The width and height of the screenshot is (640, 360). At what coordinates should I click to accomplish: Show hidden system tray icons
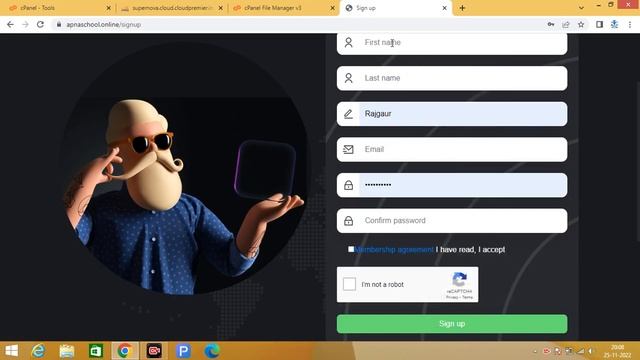point(535,351)
